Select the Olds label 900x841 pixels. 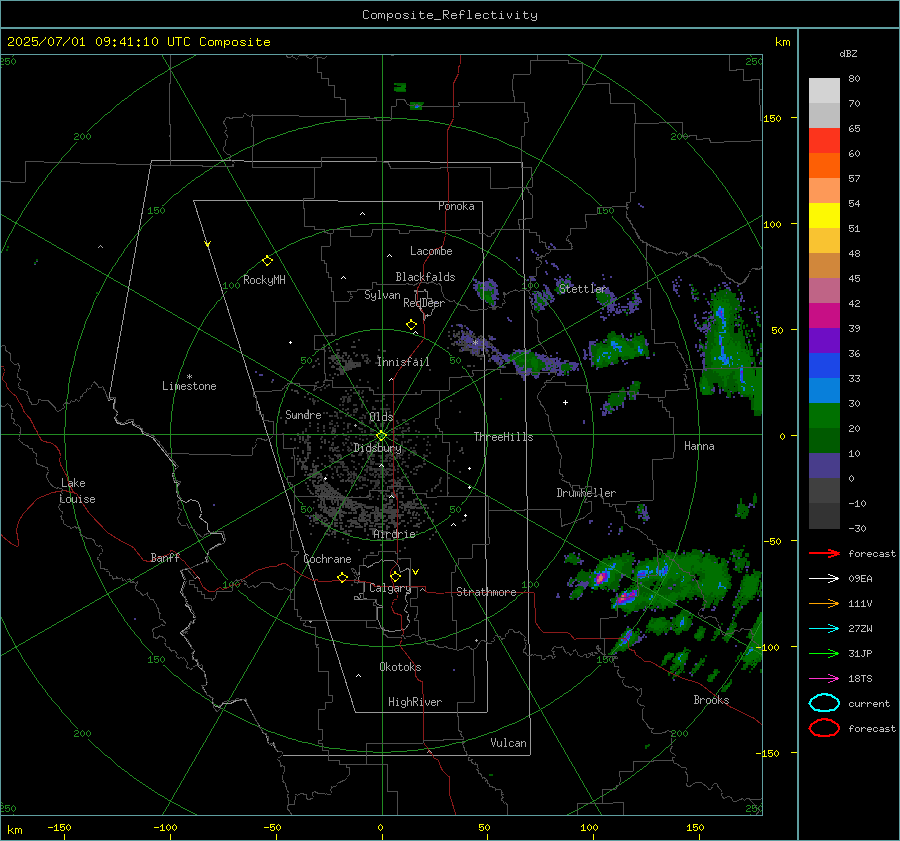tap(381, 417)
